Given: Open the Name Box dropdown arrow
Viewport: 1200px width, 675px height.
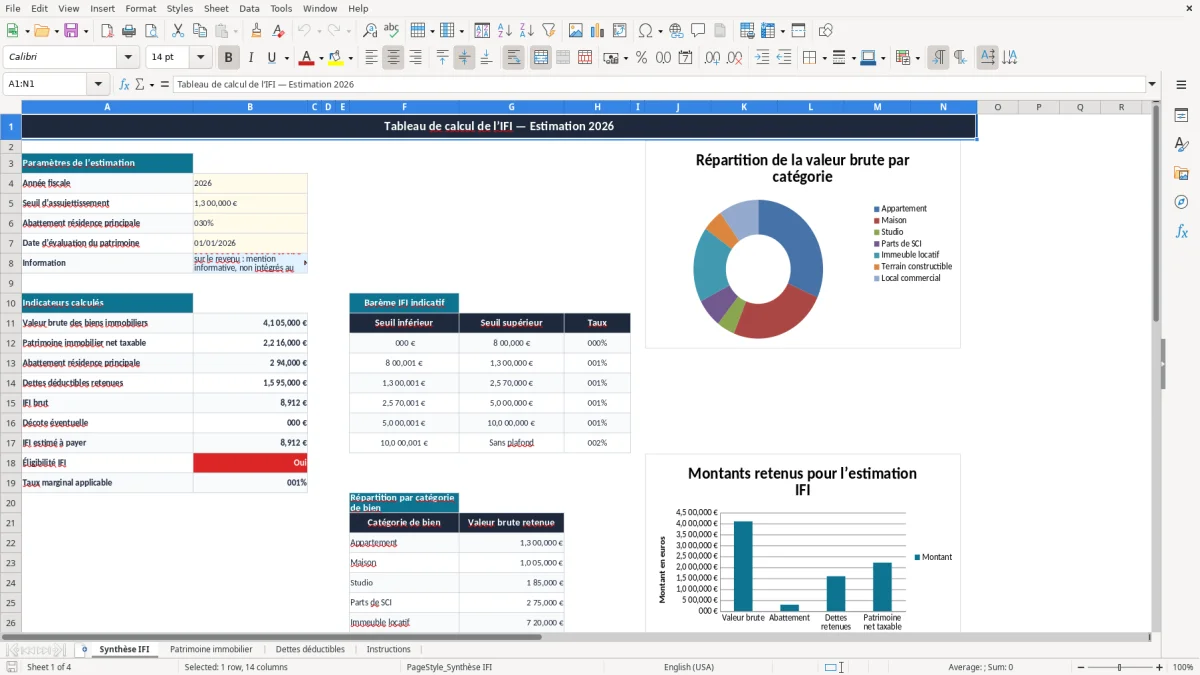Looking at the screenshot, I should [x=98, y=84].
